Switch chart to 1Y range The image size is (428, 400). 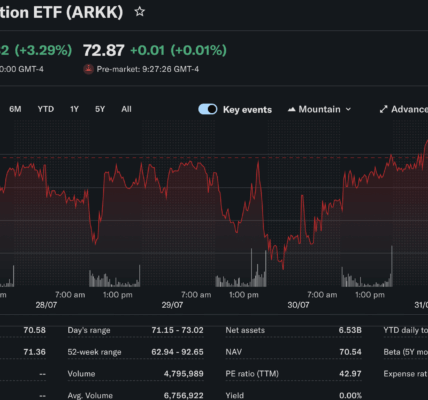(74, 109)
